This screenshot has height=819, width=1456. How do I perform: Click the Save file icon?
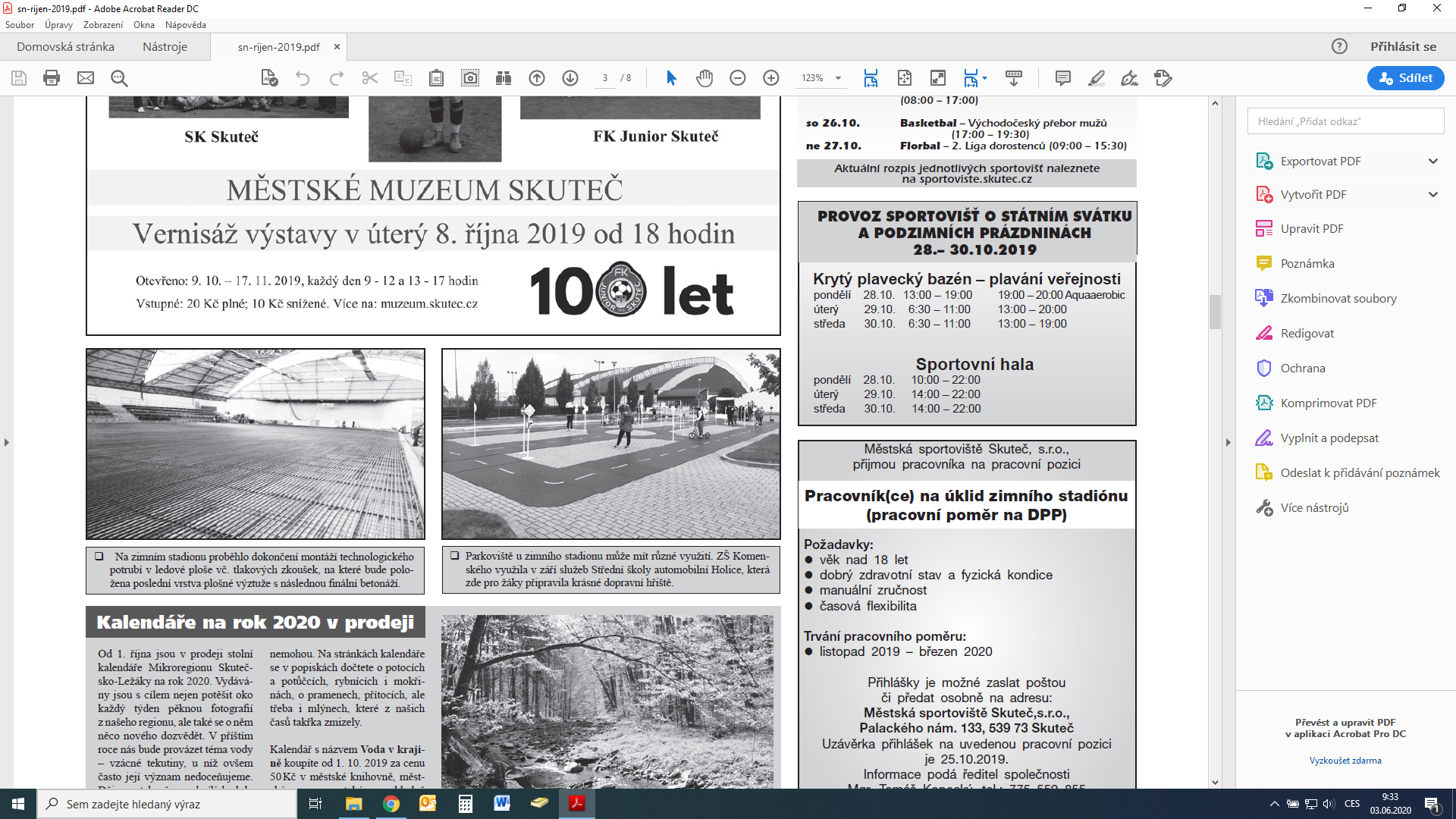point(19,78)
